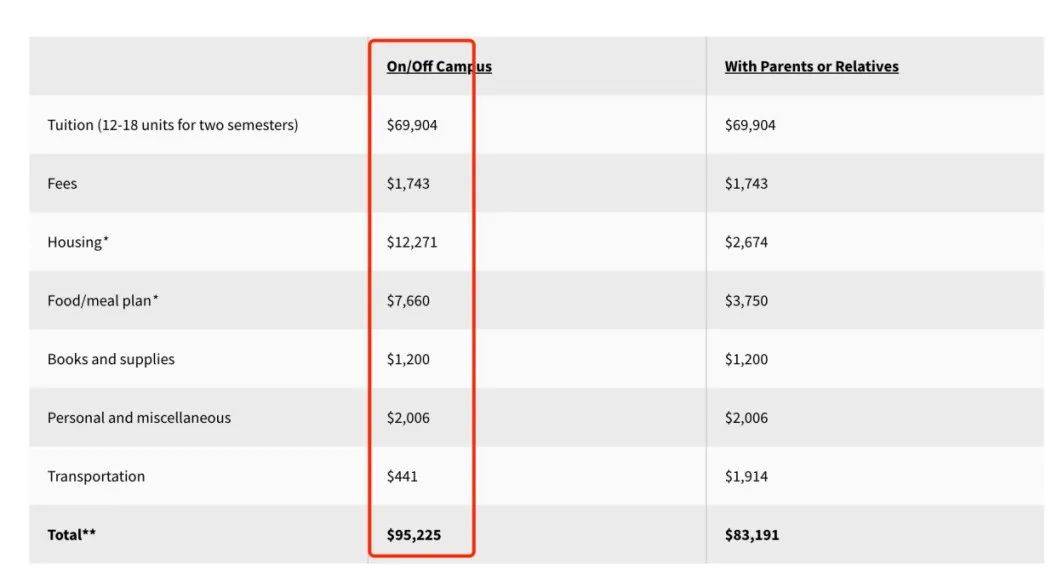The image size is (1058, 574).
Task: Click the $1,914 transportation amount
Action: [x=746, y=476]
